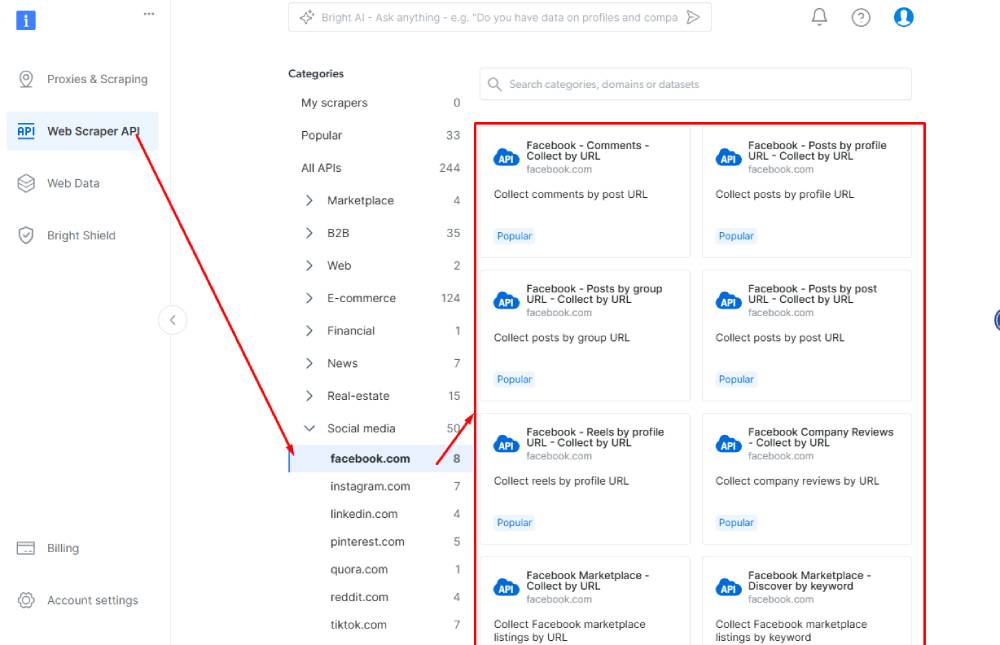Collapse the Social media category

tap(309, 428)
